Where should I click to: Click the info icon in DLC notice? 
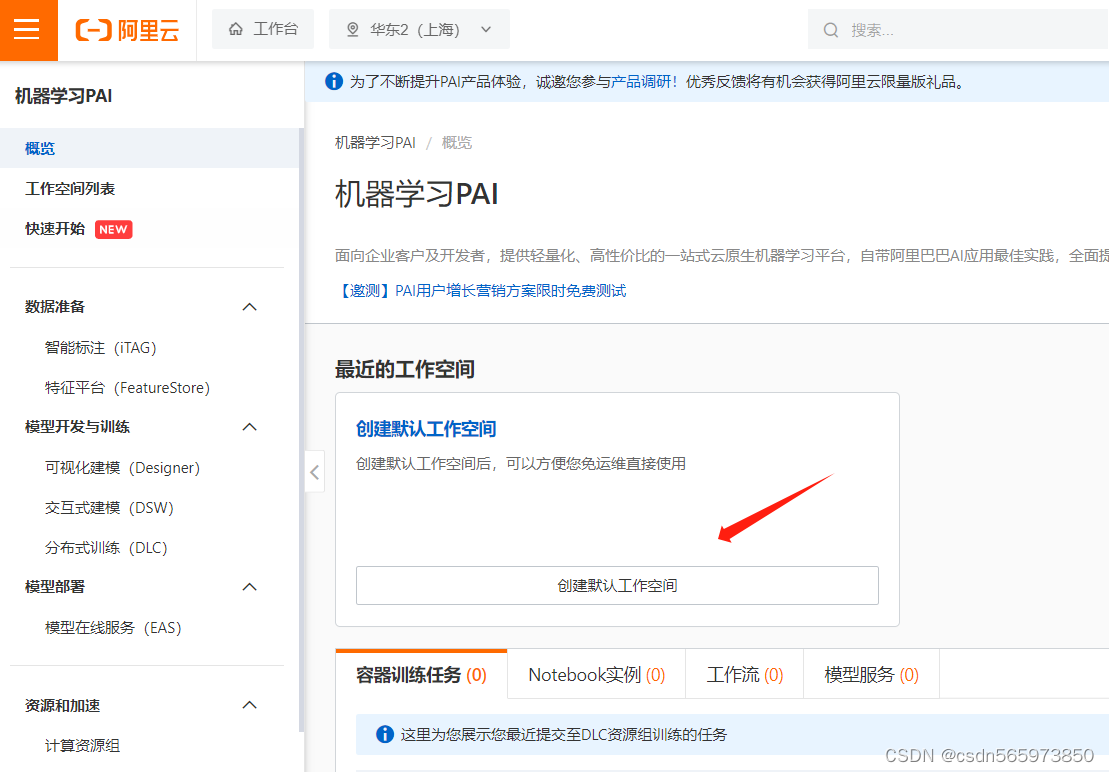pos(385,734)
